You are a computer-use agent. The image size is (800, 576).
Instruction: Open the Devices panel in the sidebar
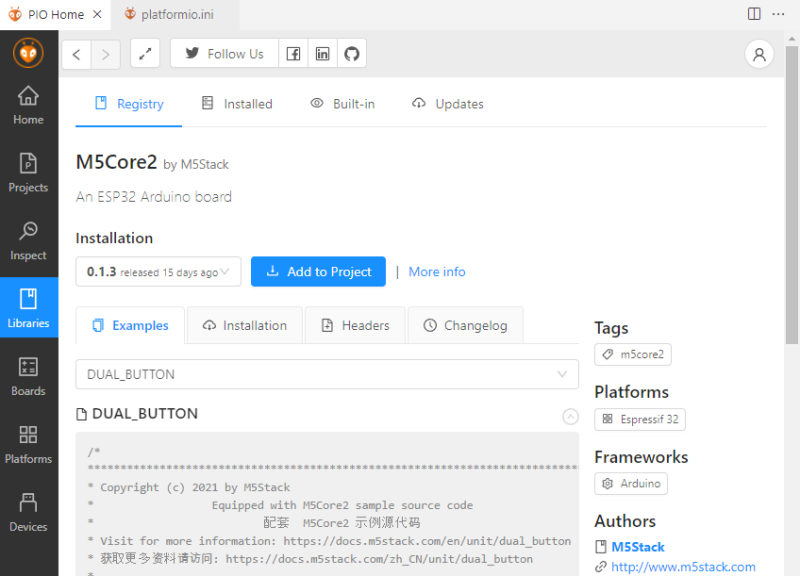(29, 512)
